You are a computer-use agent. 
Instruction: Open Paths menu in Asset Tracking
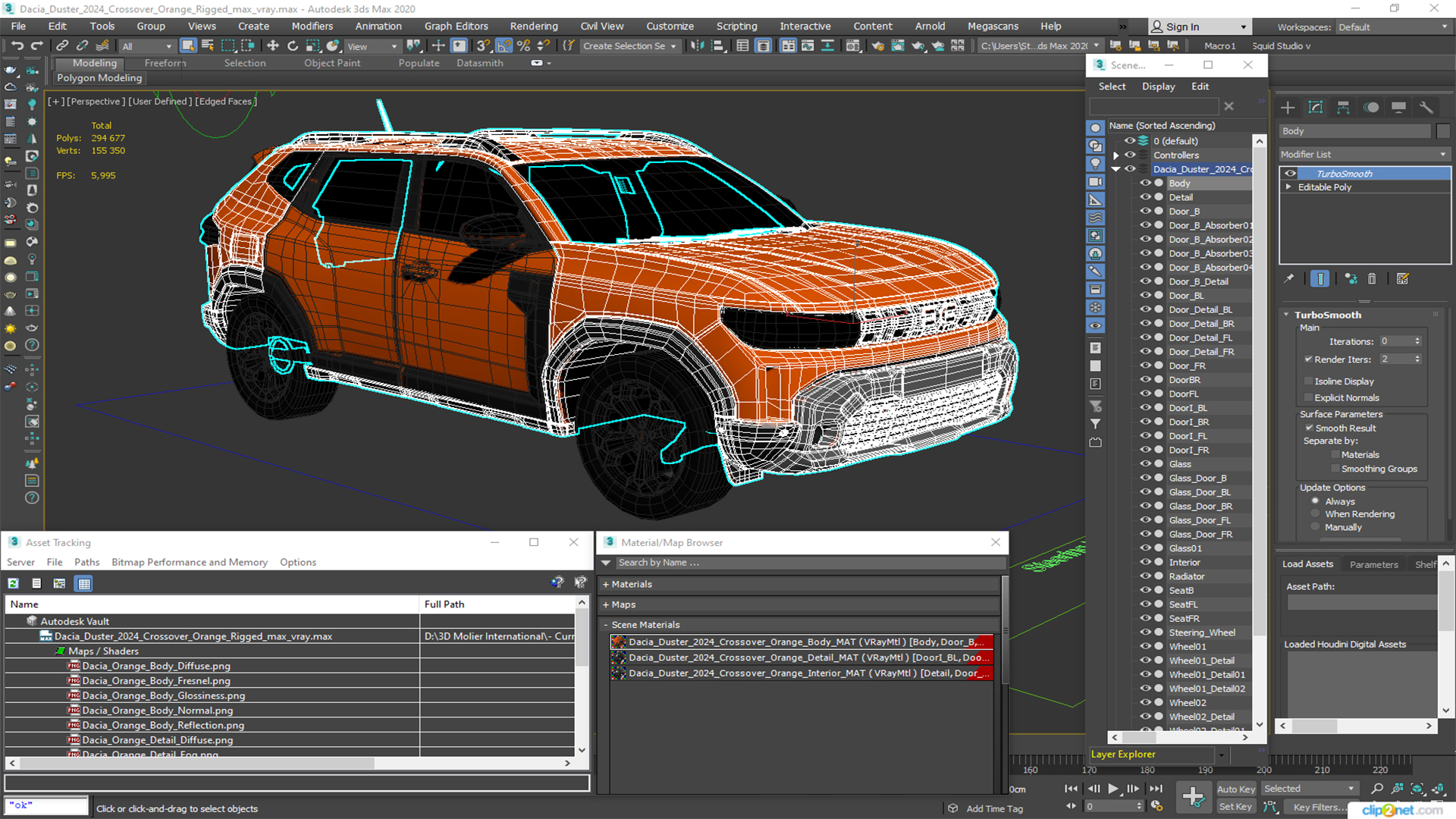(86, 562)
